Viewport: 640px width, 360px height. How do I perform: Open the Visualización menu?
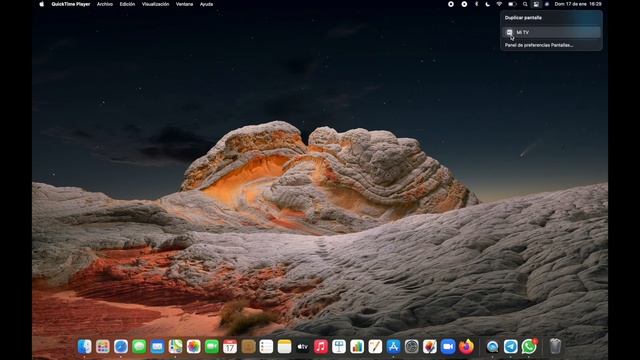click(x=156, y=4)
